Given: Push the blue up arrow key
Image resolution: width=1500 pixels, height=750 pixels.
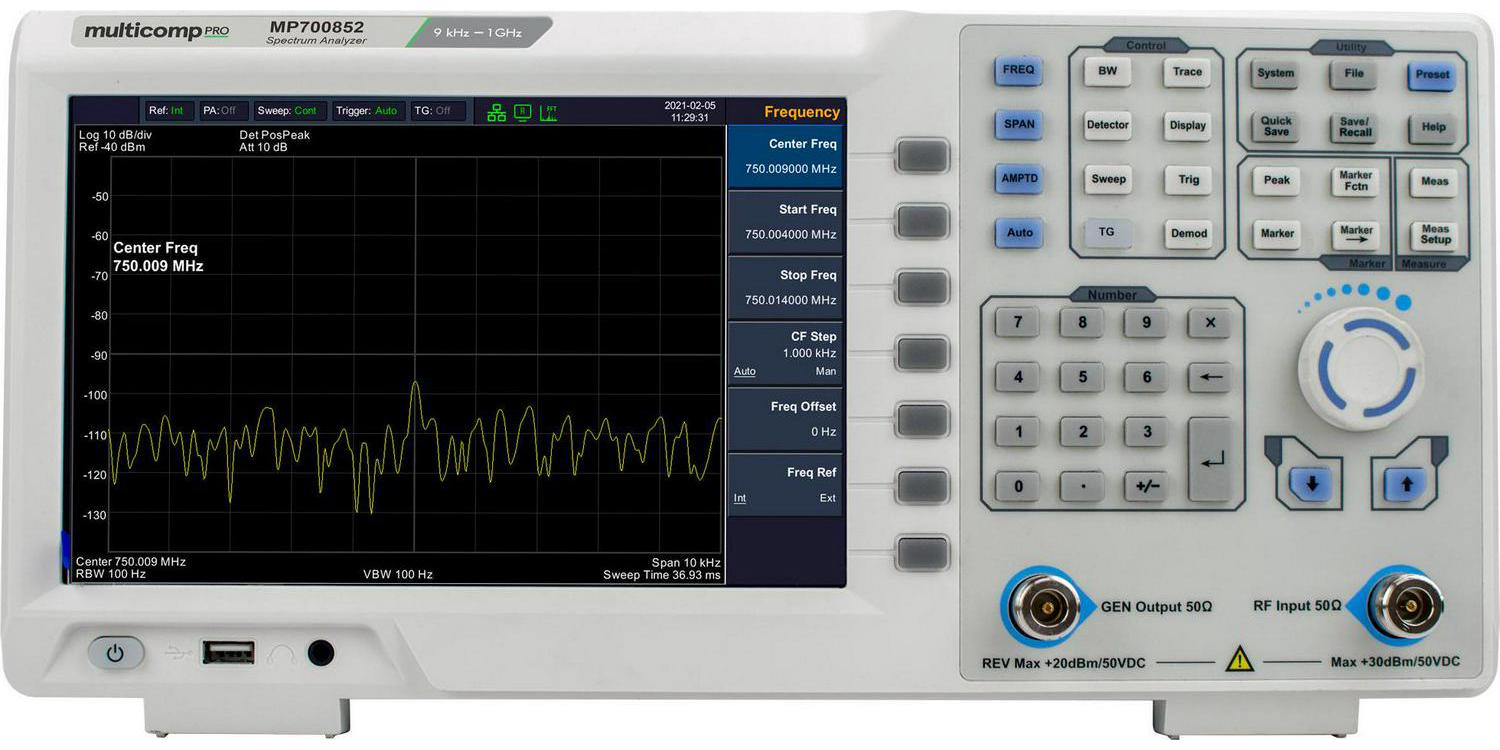Looking at the screenshot, I should 1406,485.
